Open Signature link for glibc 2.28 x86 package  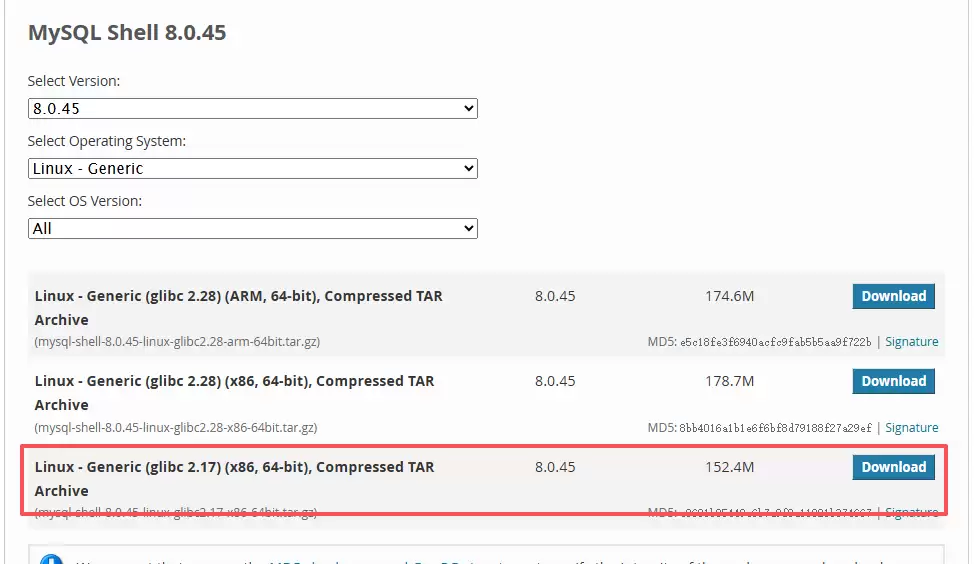point(911,427)
